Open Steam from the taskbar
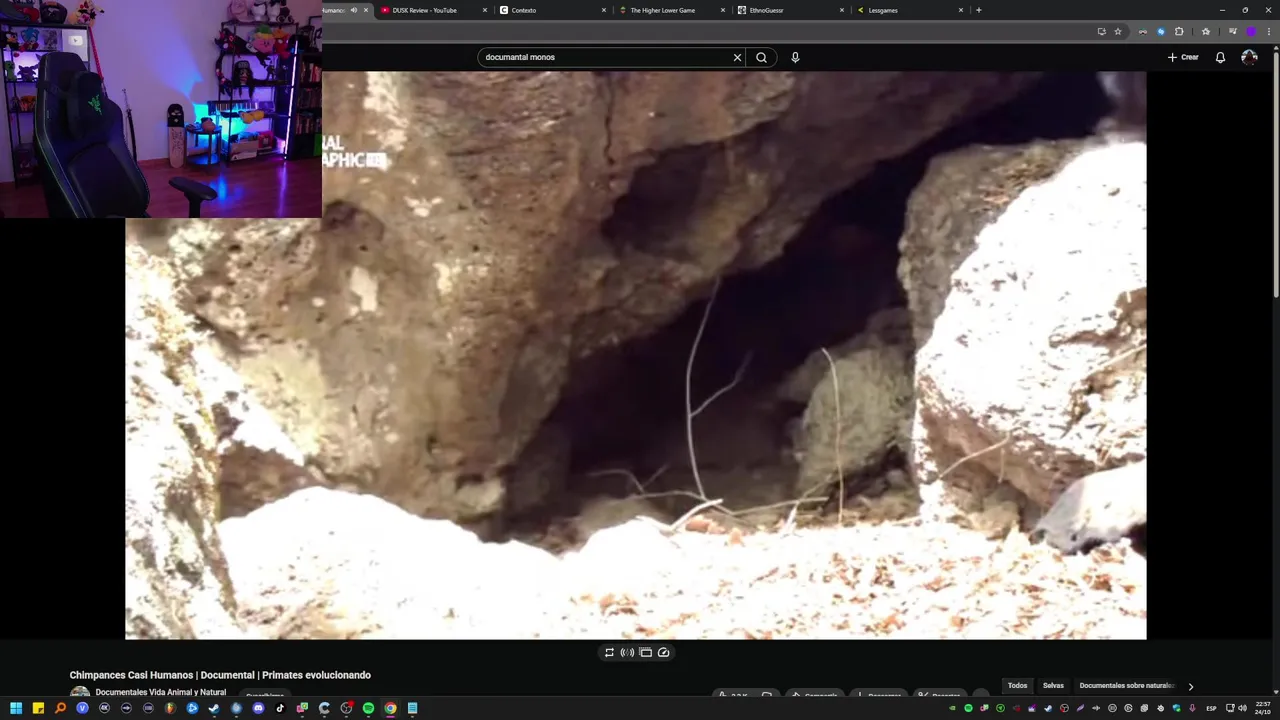Viewport: 1280px width, 720px height. coord(214,708)
